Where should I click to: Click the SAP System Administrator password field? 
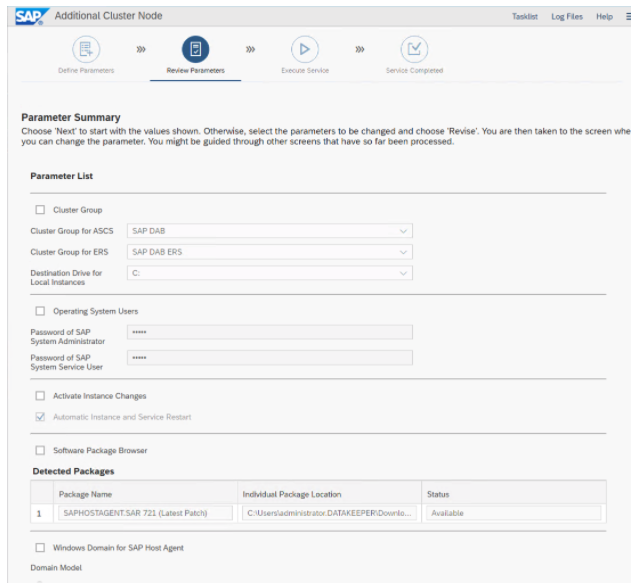[x=269, y=332]
